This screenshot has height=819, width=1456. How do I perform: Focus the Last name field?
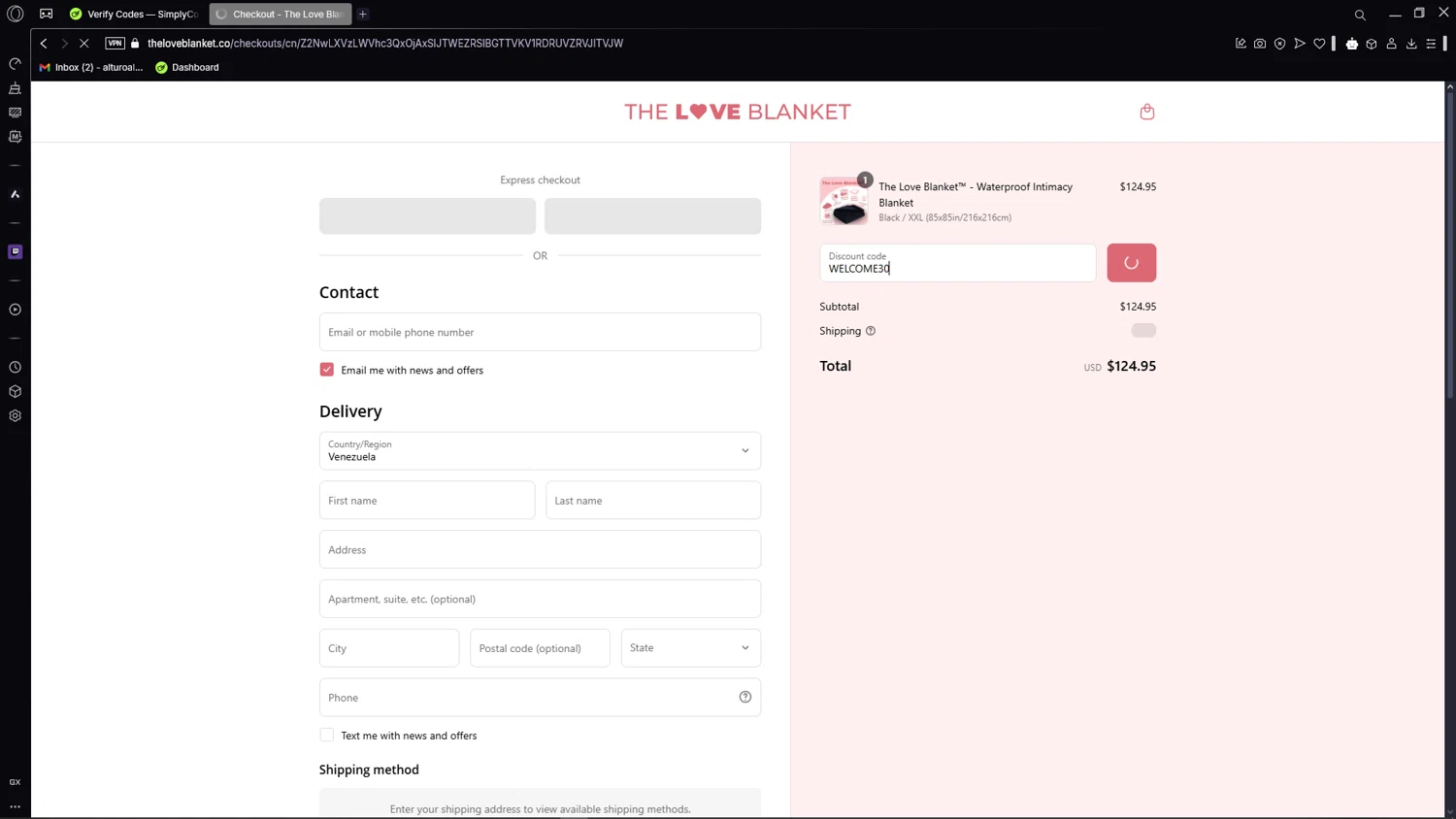coord(653,500)
